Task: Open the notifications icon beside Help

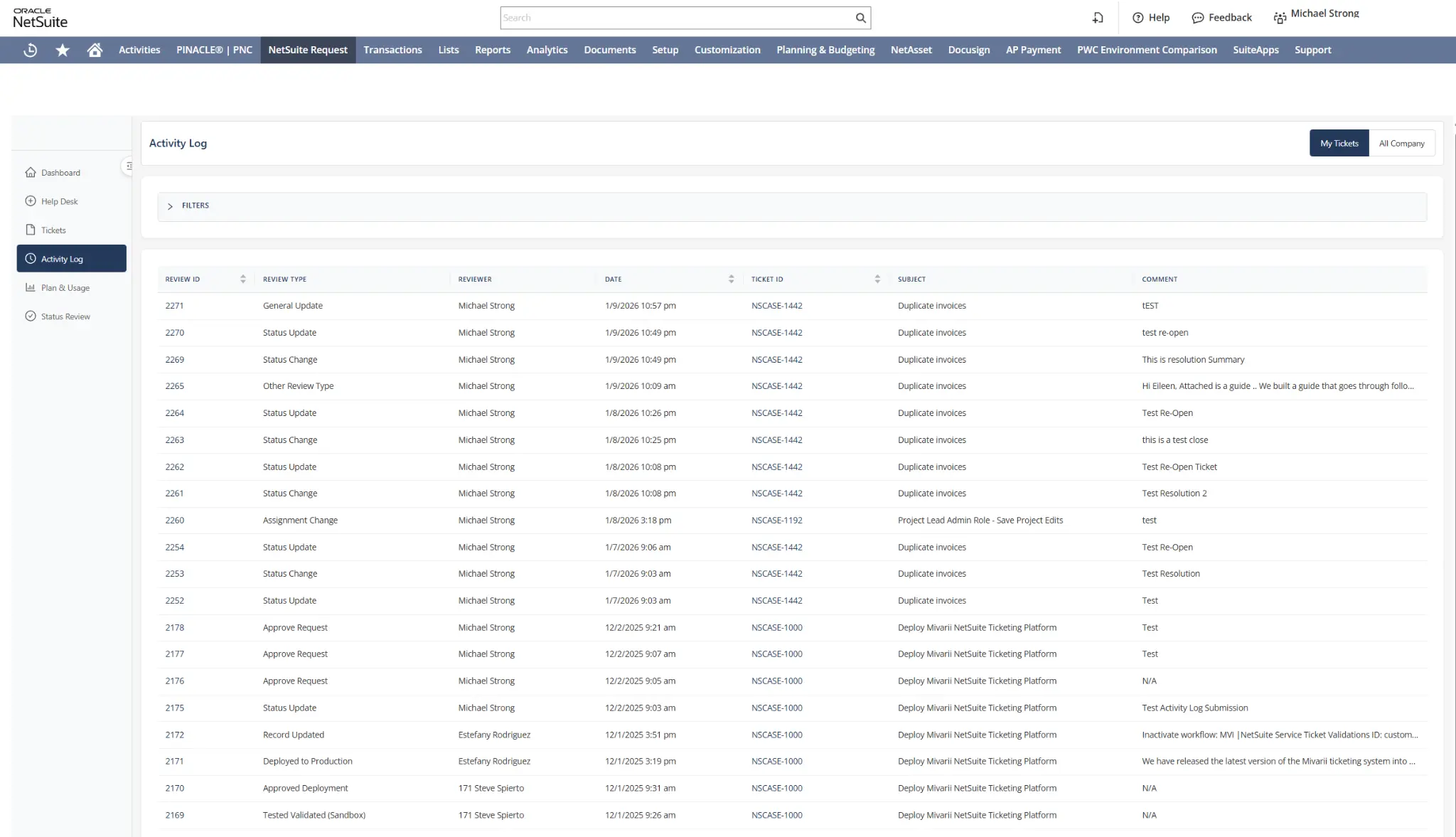Action: (1098, 18)
